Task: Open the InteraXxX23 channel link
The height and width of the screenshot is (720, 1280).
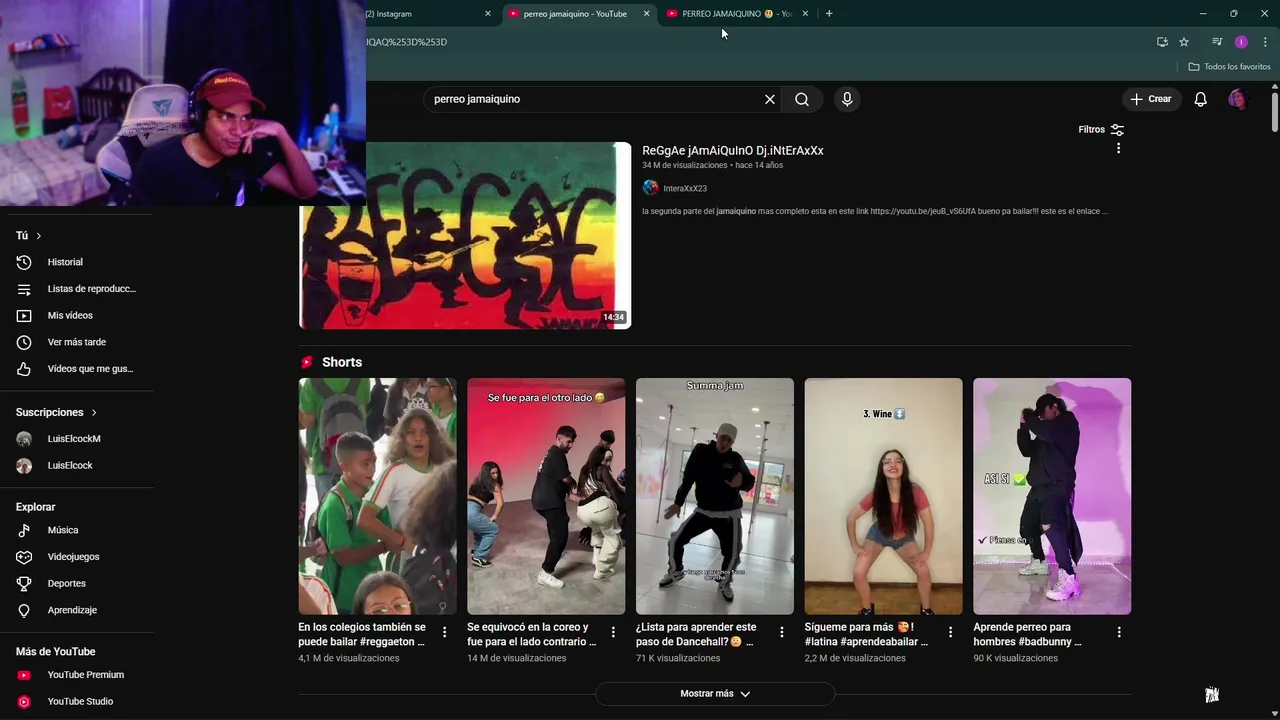Action: pos(685,188)
